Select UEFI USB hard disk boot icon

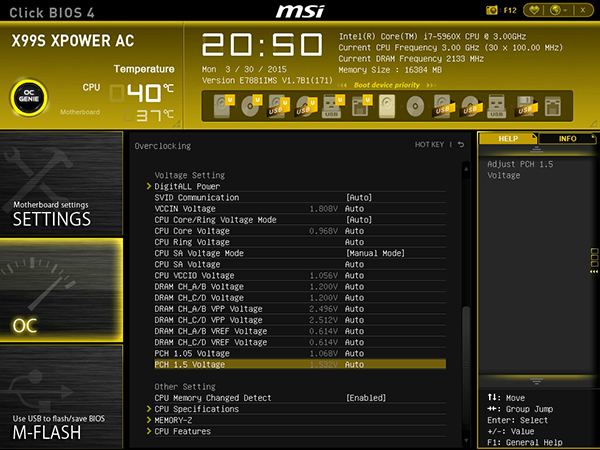tap(279, 106)
